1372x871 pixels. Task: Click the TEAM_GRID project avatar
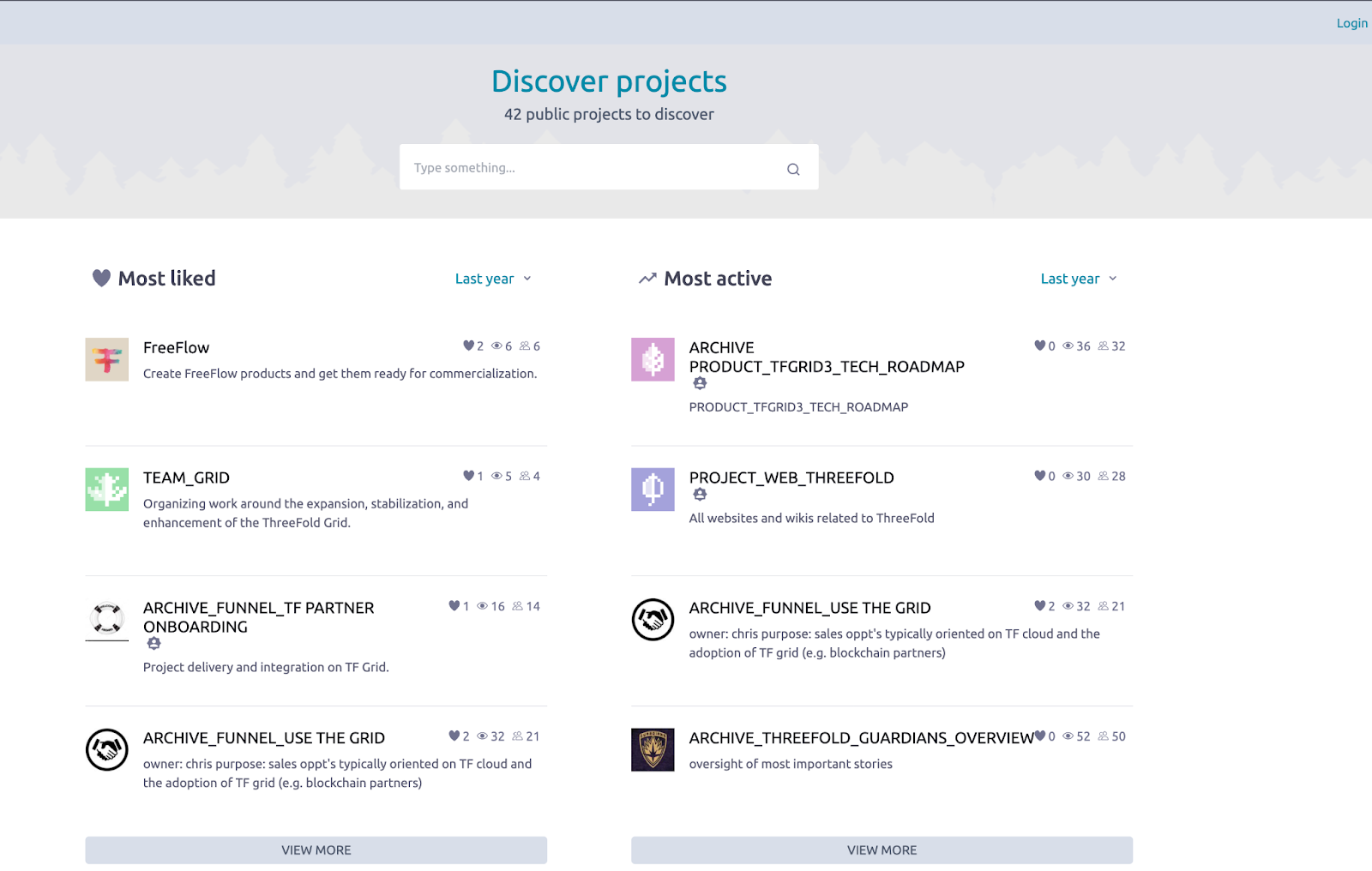tap(107, 490)
